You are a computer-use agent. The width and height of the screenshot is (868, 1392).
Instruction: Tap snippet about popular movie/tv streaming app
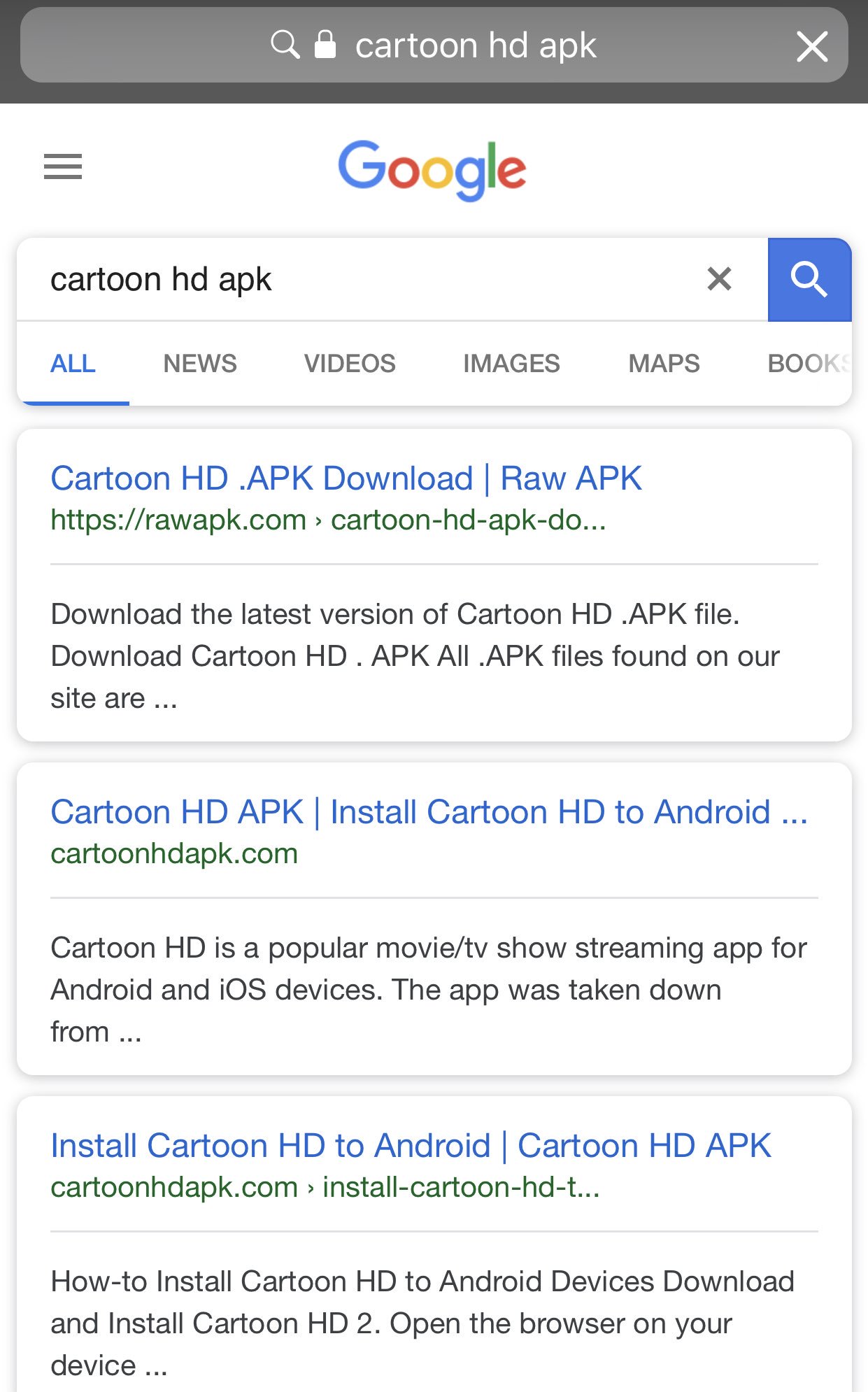(x=429, y=990)
